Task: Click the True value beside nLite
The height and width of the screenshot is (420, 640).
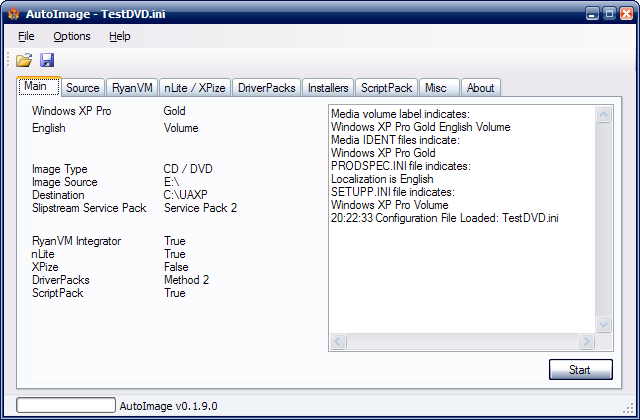Action: pyautogui.click(x=175, y=254)
